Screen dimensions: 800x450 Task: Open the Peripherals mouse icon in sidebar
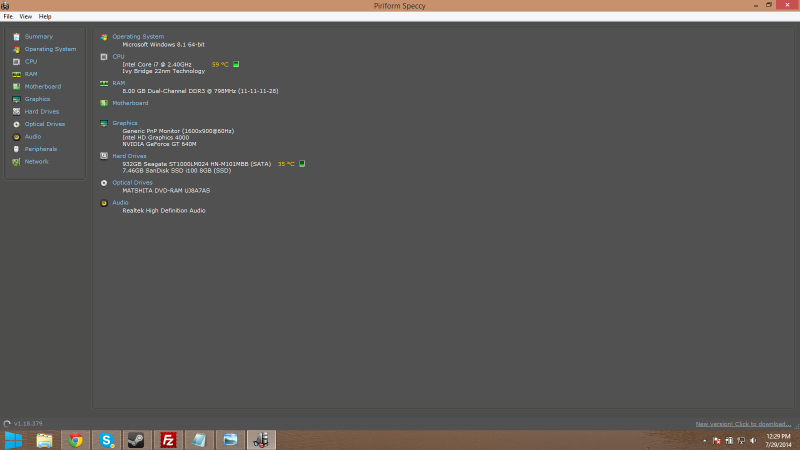point(16,149)
